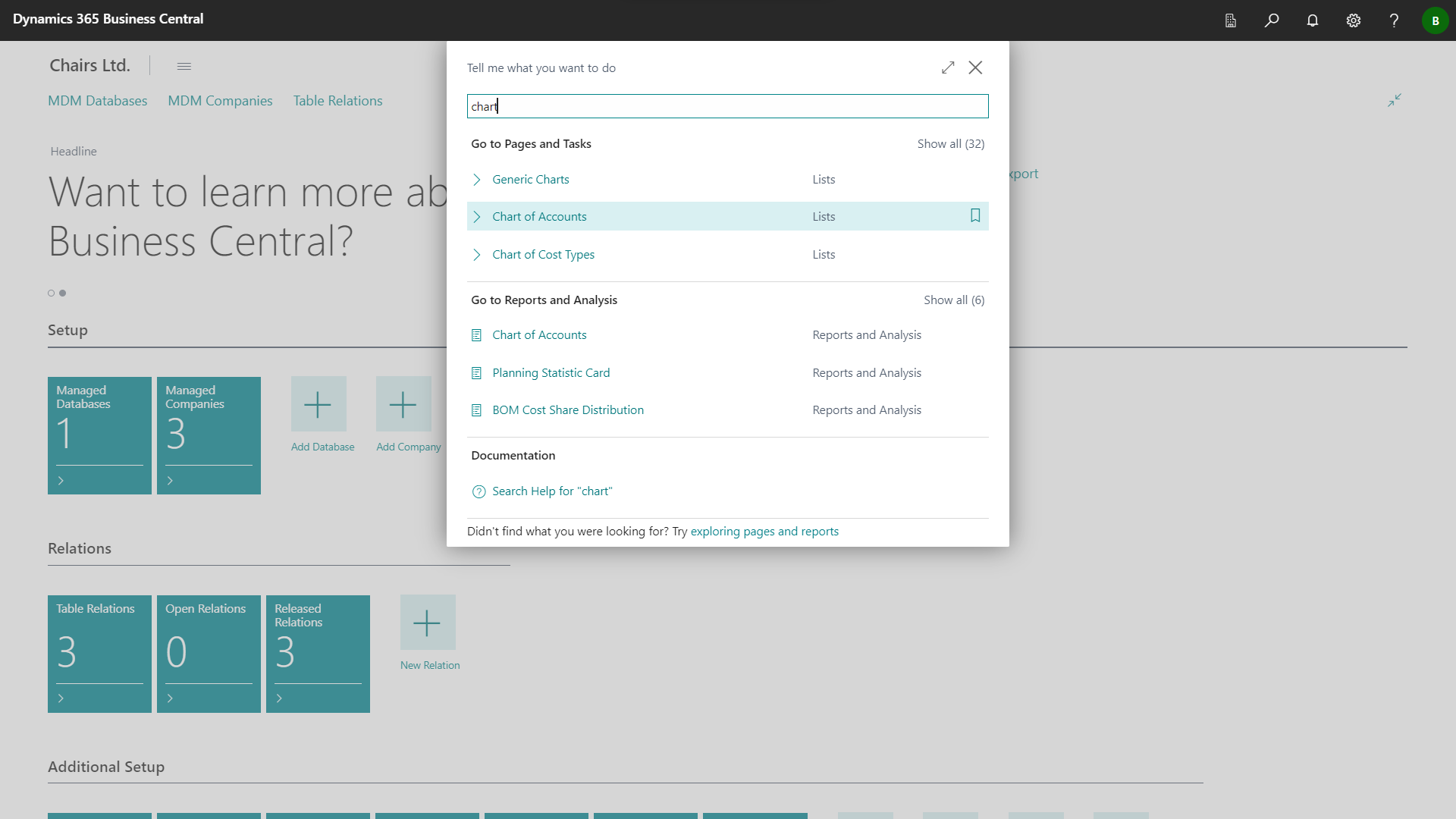Click exploring pages and reports link
The height and width of the screenshot is (819, 1456).
[764, 532]
